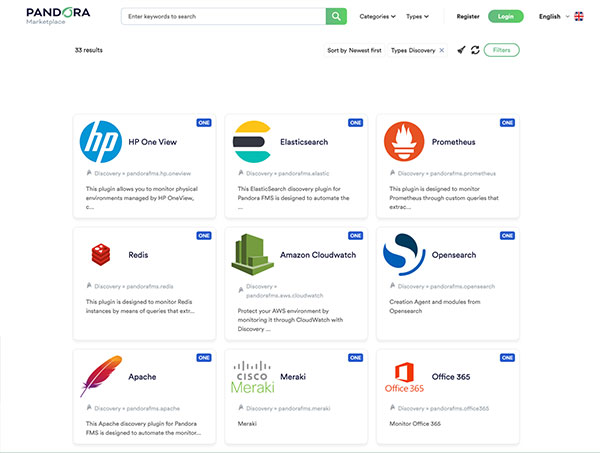This screenshot has width=600, height=453.
Task: Click 'Discovery » pandorafms.elastic' path text
Action: [287, 173]
